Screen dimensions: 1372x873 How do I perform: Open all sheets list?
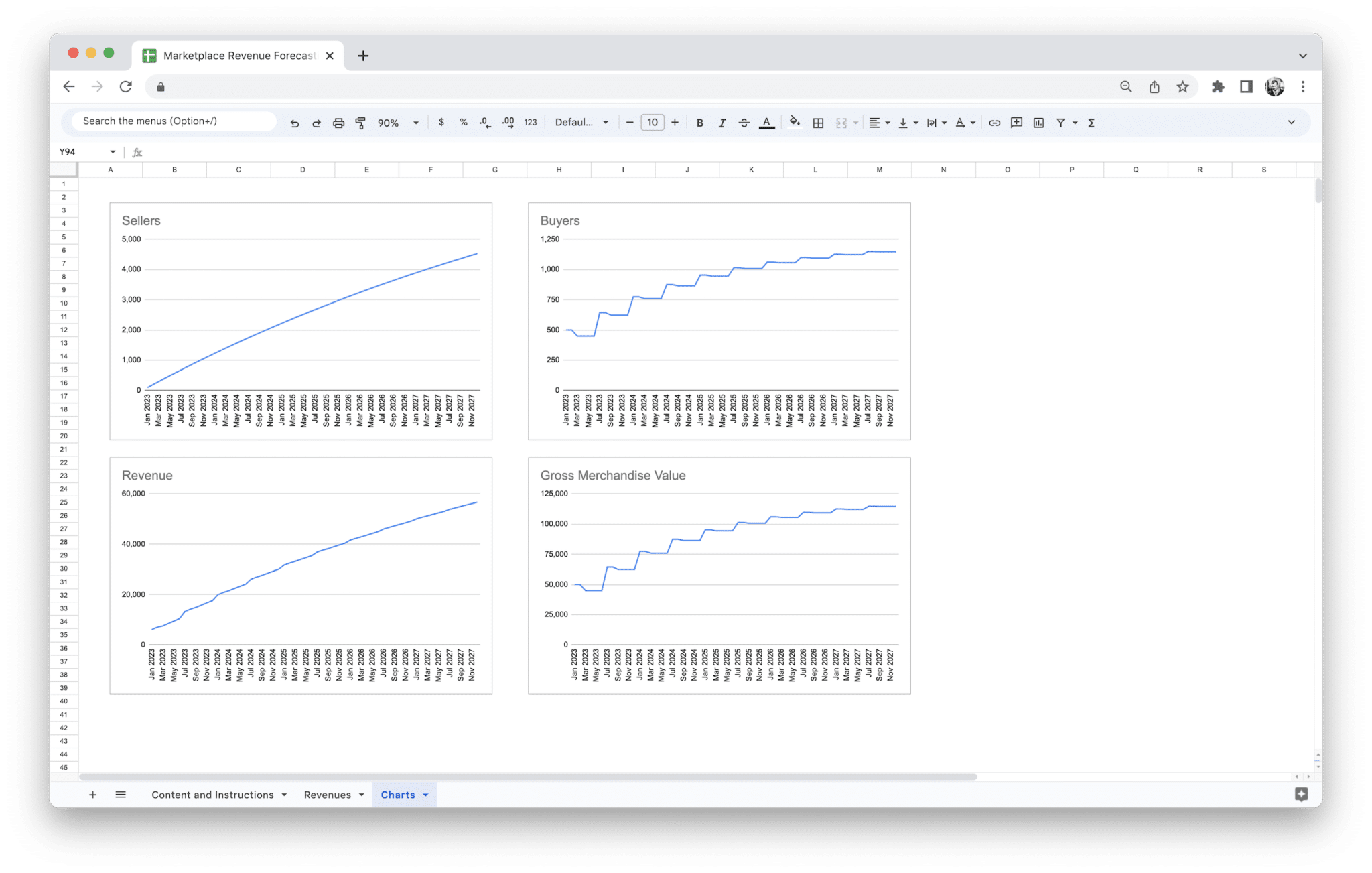pos(121,795)
